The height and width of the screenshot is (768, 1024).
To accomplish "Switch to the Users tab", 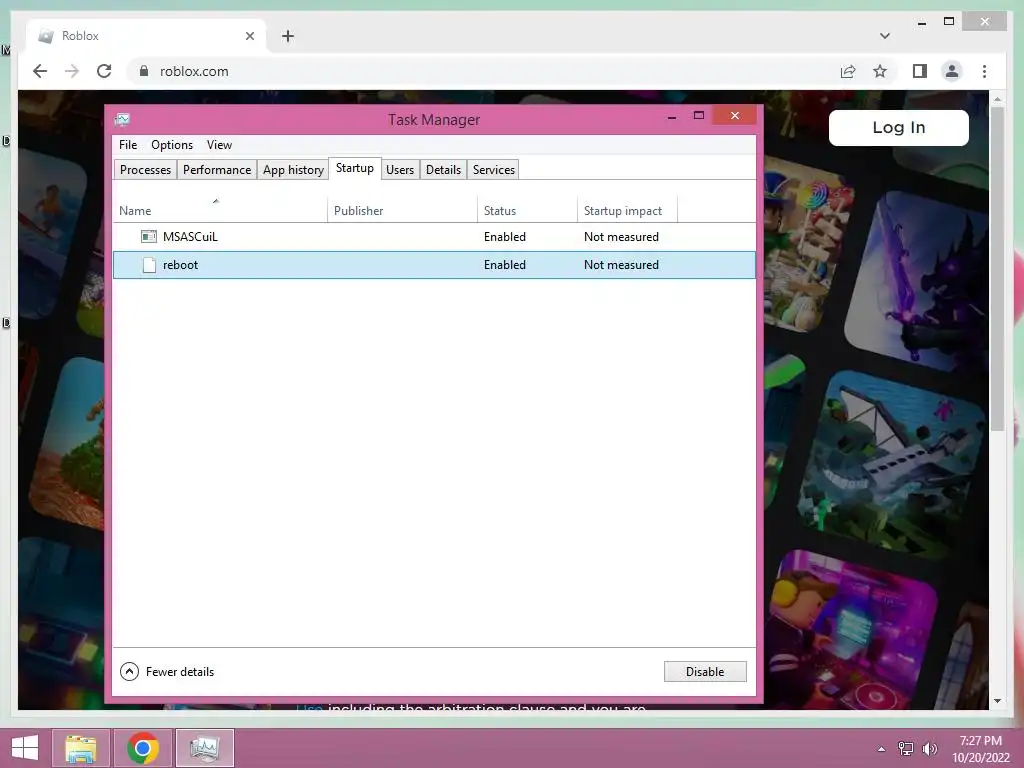I will coord(400,170).
